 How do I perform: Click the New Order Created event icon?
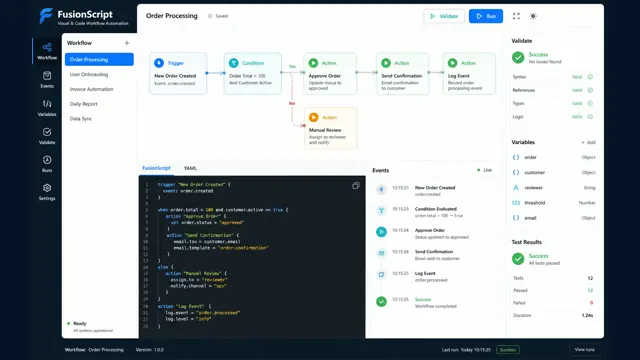(381, 189)
